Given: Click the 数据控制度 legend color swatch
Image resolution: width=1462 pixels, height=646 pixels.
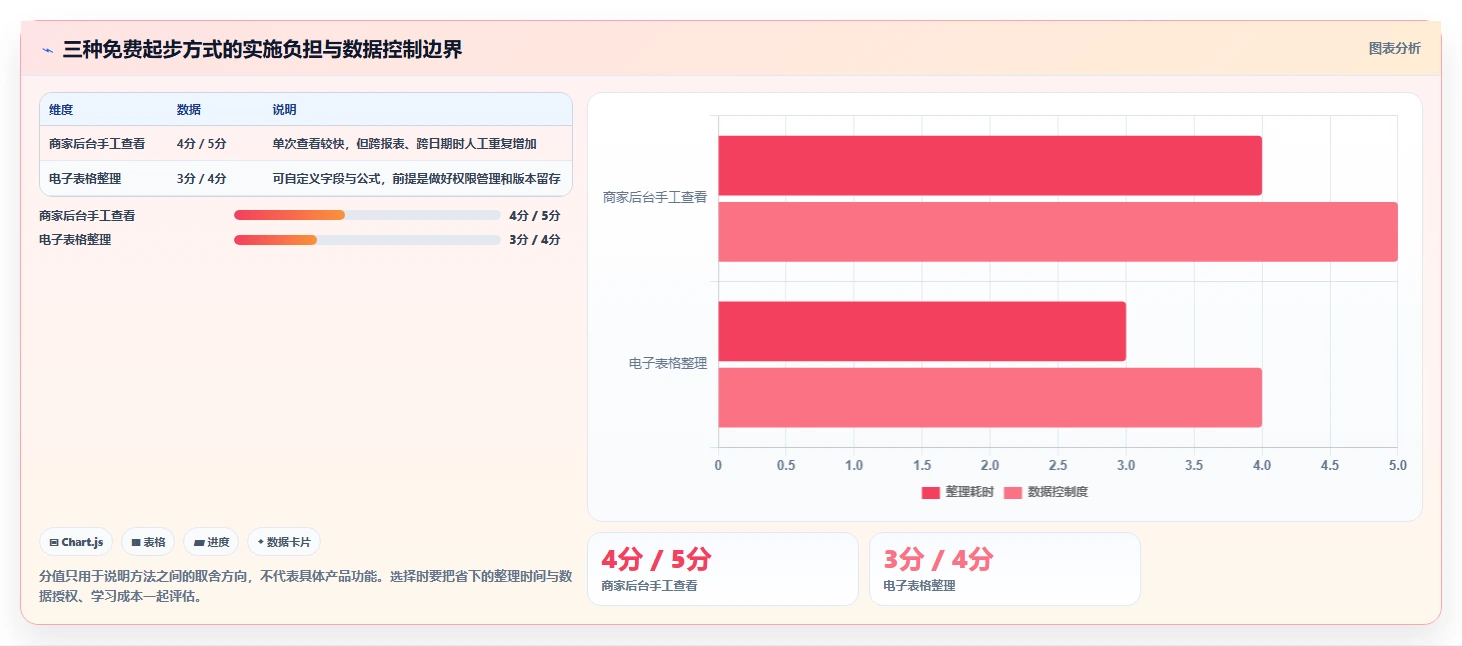Looking at the screenshot, I should 1013,492.
